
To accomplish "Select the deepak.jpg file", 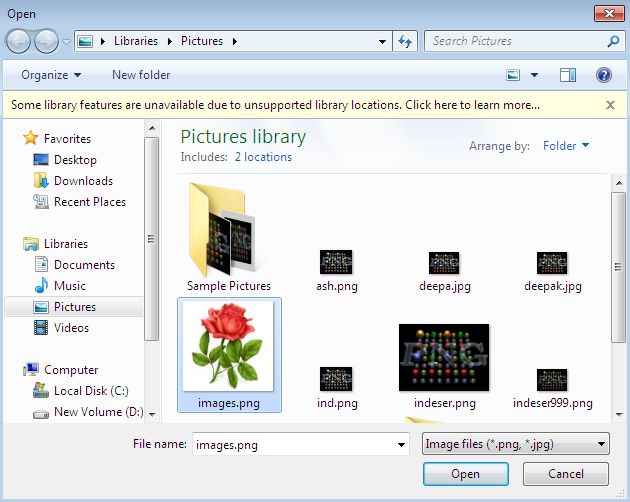I will coord(552,271).
